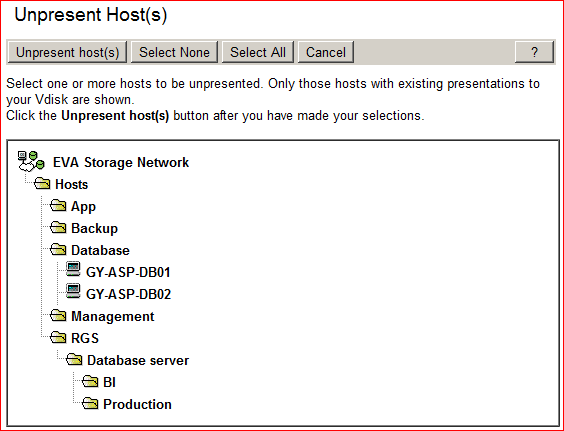The height and width of the screenshot is (431, 564).
Task: Click the Database server folder icon
Action: tap(74, 359)
